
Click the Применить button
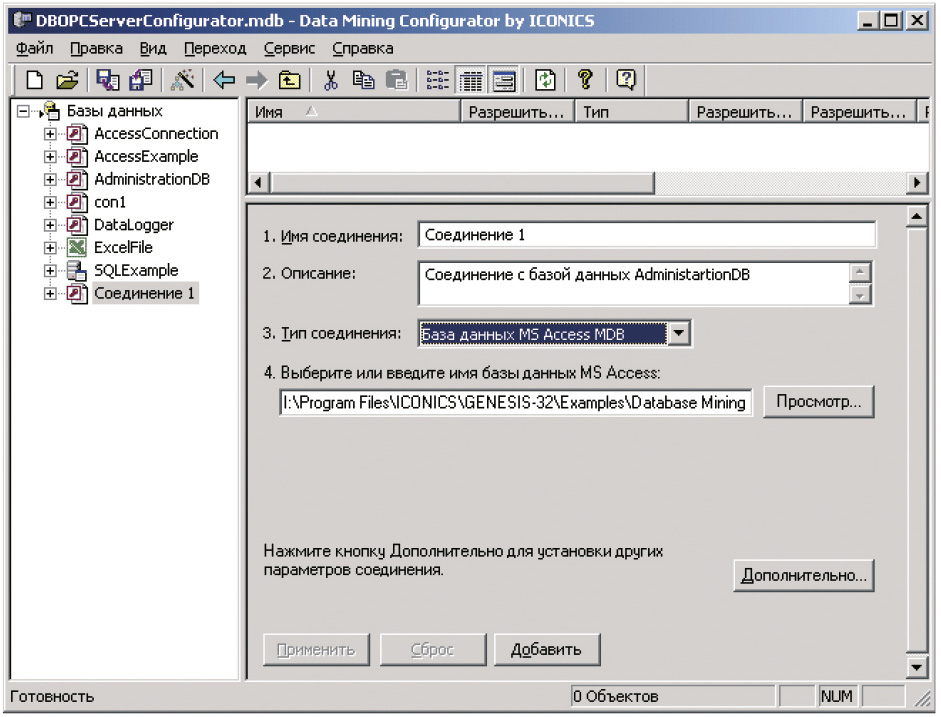(x=316, y=650)
